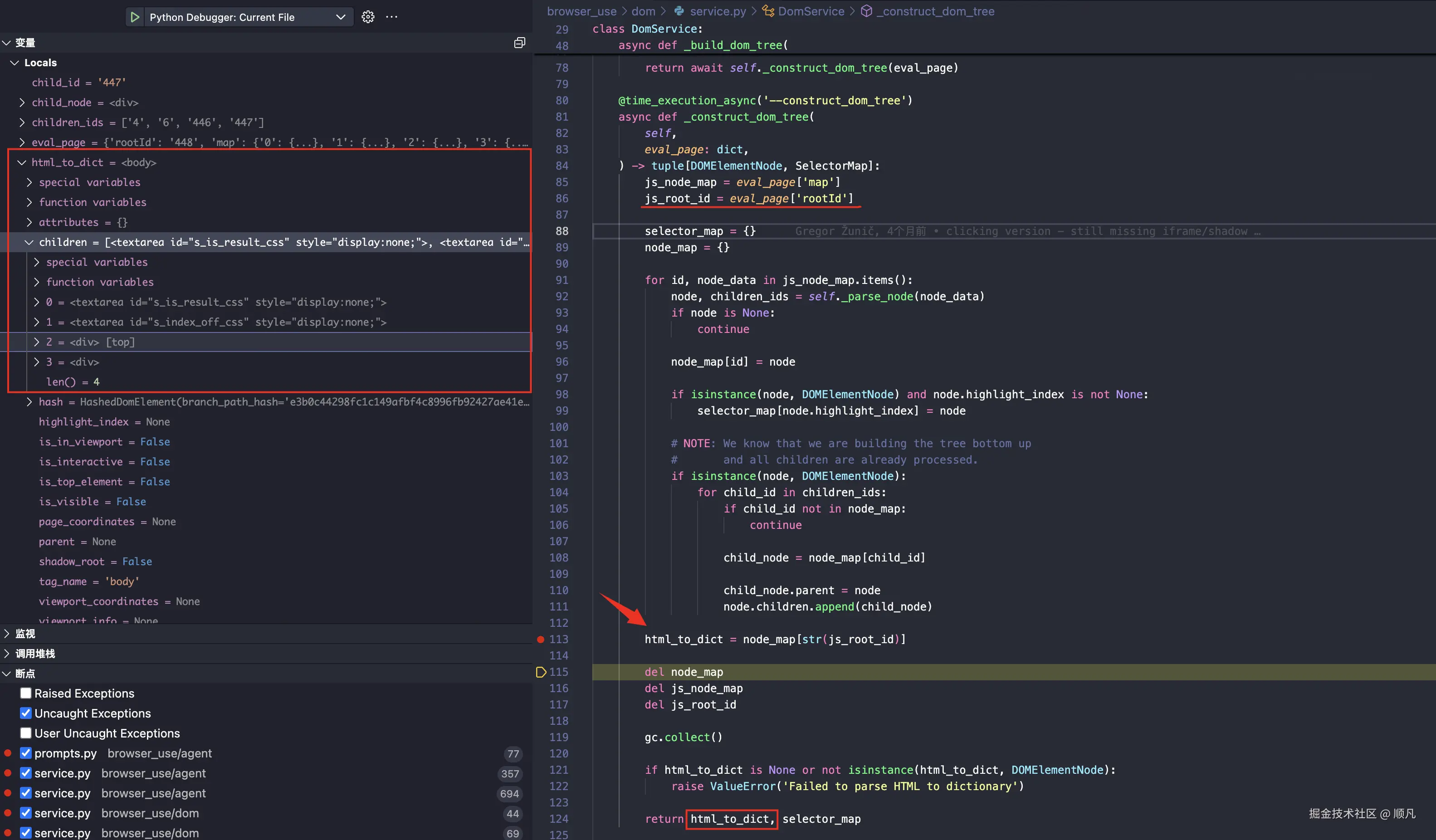Click the _construct_dom_tree breadcrumb item
Screen dimensions: 1436x840
pos(934,11)
